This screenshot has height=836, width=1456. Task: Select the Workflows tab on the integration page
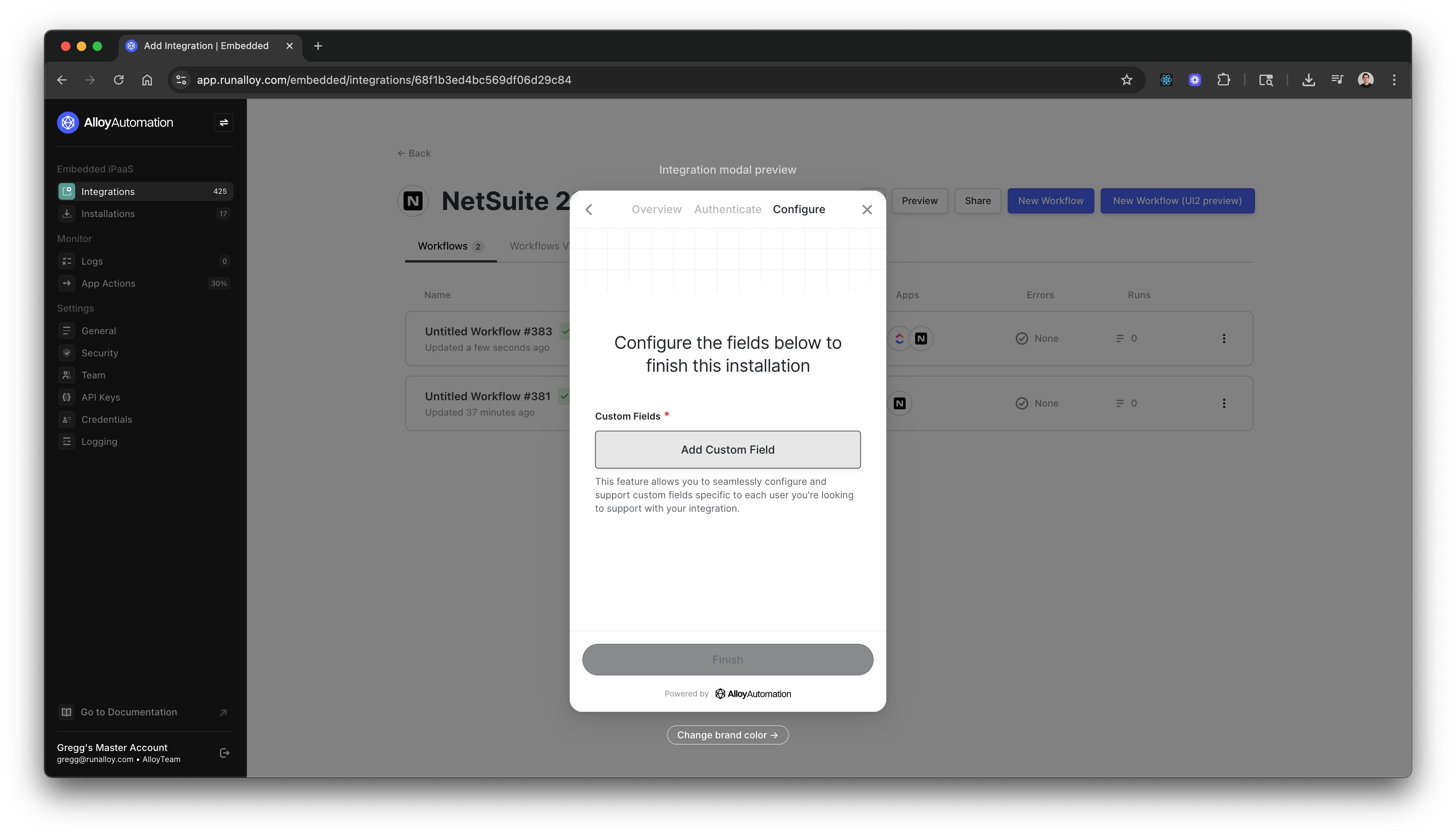point(443,246)
